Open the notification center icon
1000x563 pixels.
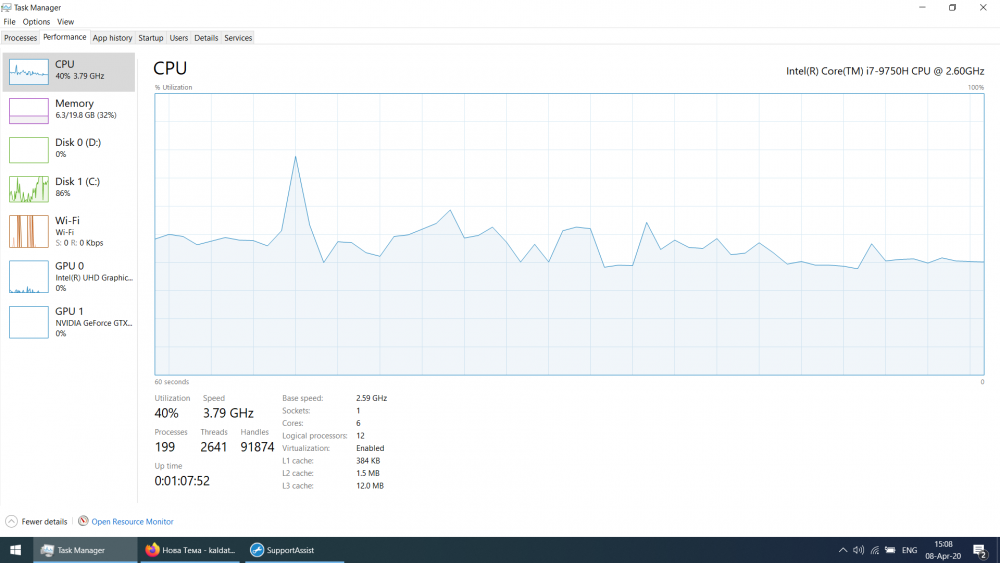[980, 550]
